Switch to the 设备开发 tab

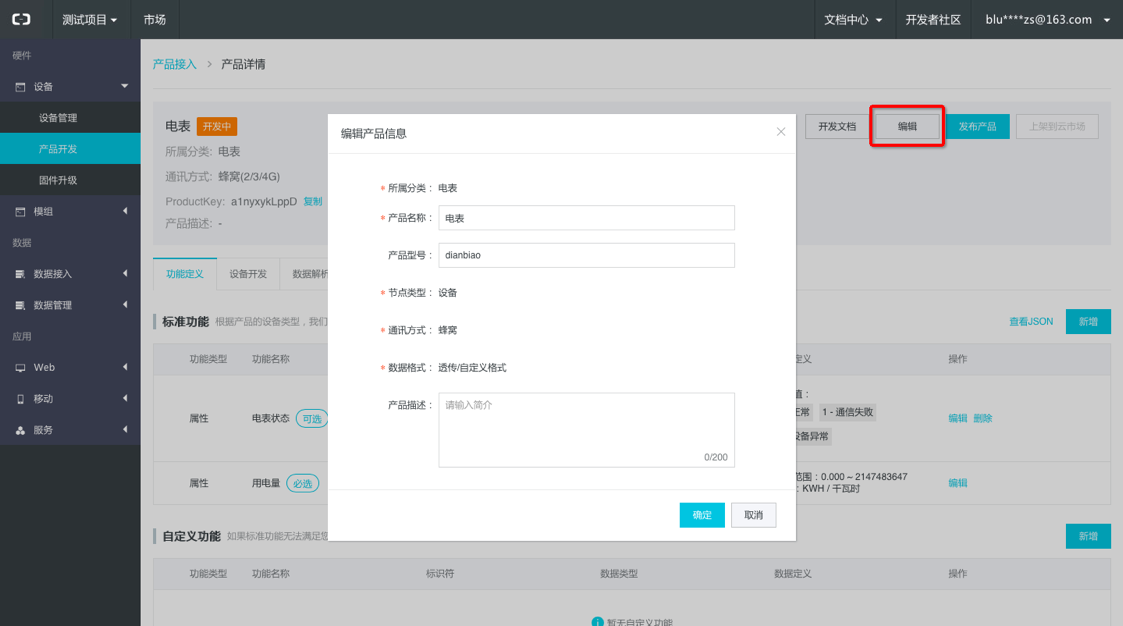pyautogui.click(x=248, y=274)
